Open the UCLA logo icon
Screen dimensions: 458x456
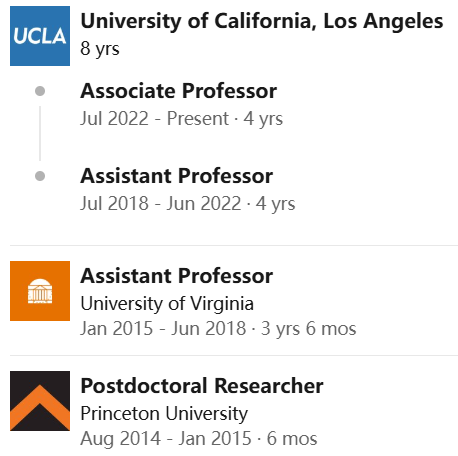[40, 36]
